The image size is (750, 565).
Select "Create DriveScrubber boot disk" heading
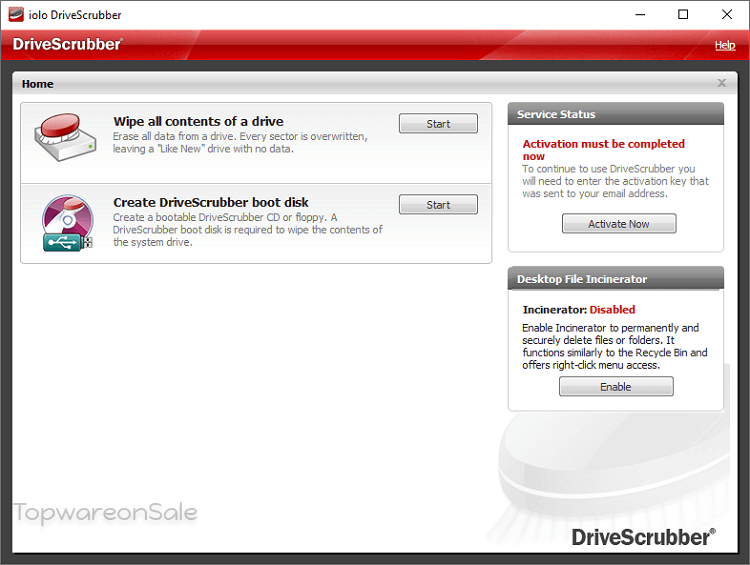(x=211, y=202)
